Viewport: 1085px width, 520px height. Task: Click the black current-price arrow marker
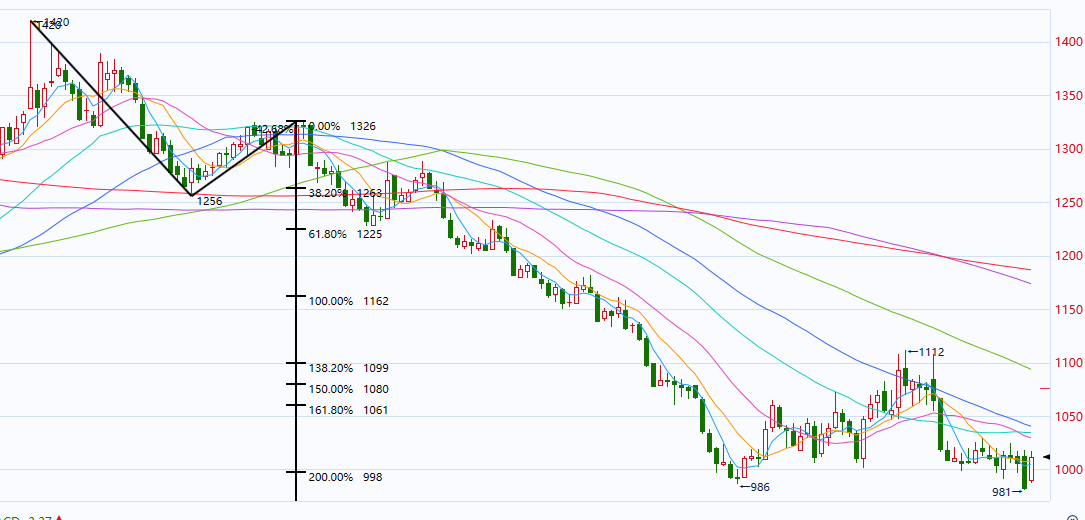click(1047, 457)
